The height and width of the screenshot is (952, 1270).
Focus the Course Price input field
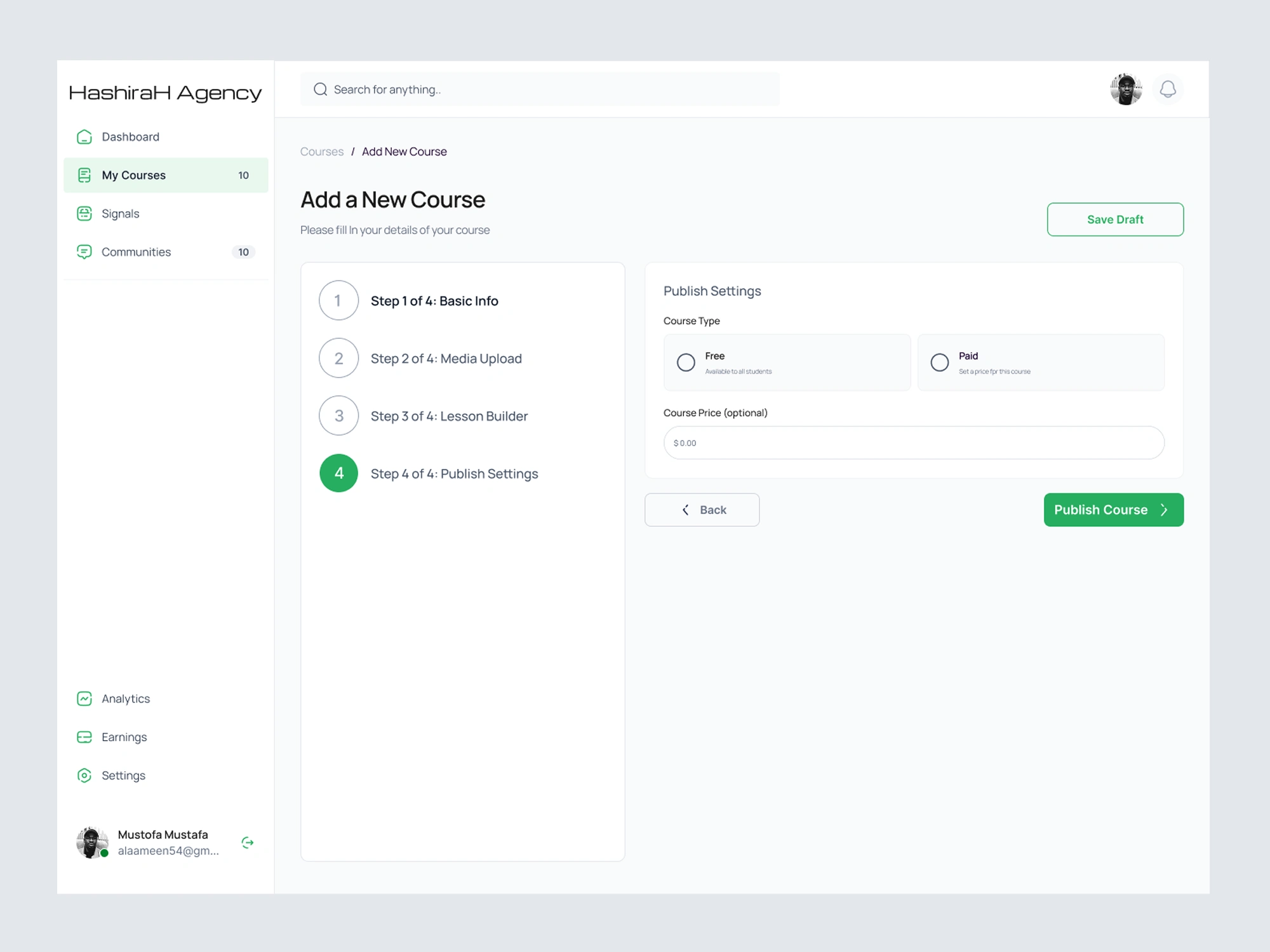[x=913, y=443]
